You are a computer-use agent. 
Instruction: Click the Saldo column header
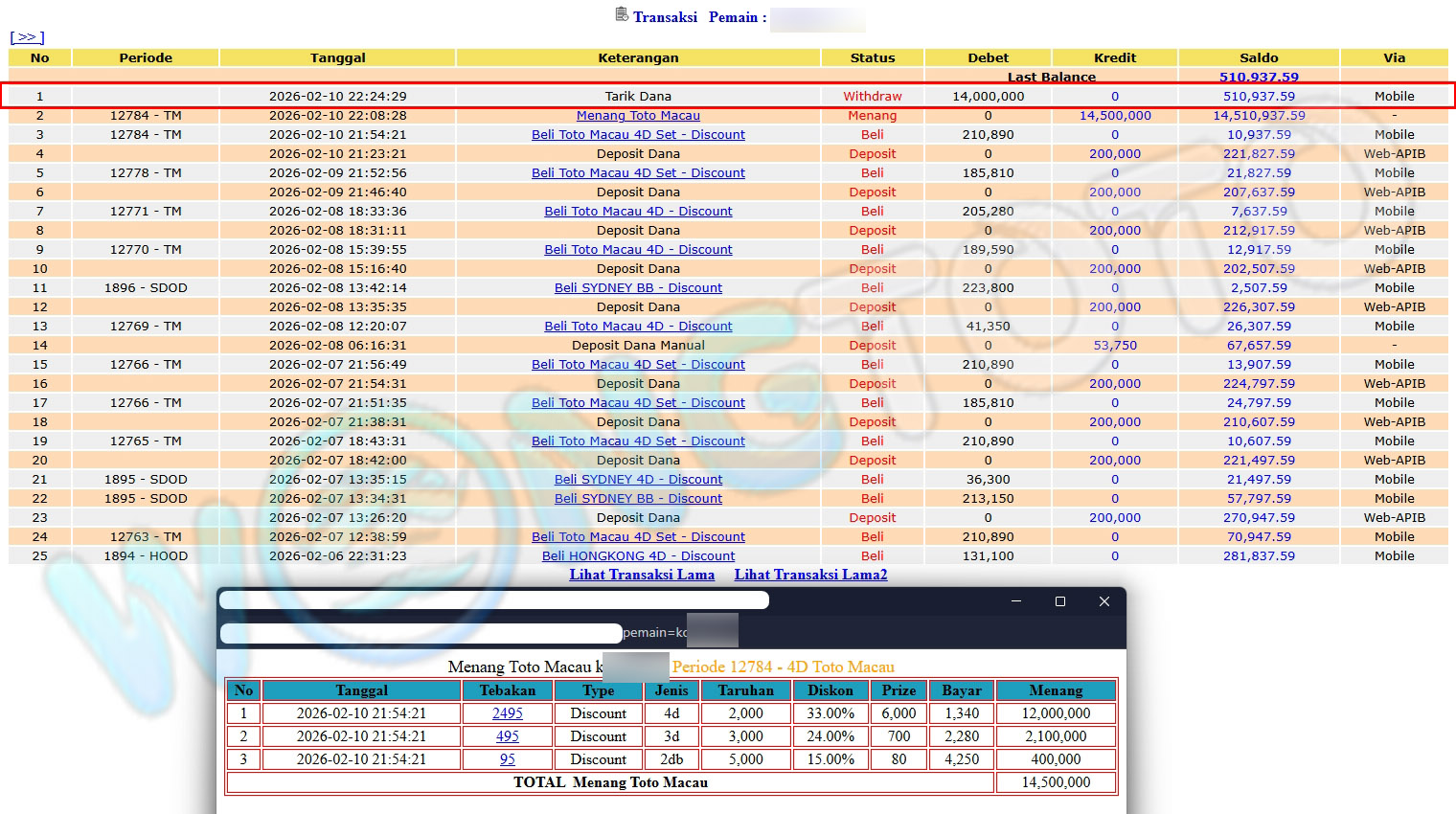coord(1259,58)
